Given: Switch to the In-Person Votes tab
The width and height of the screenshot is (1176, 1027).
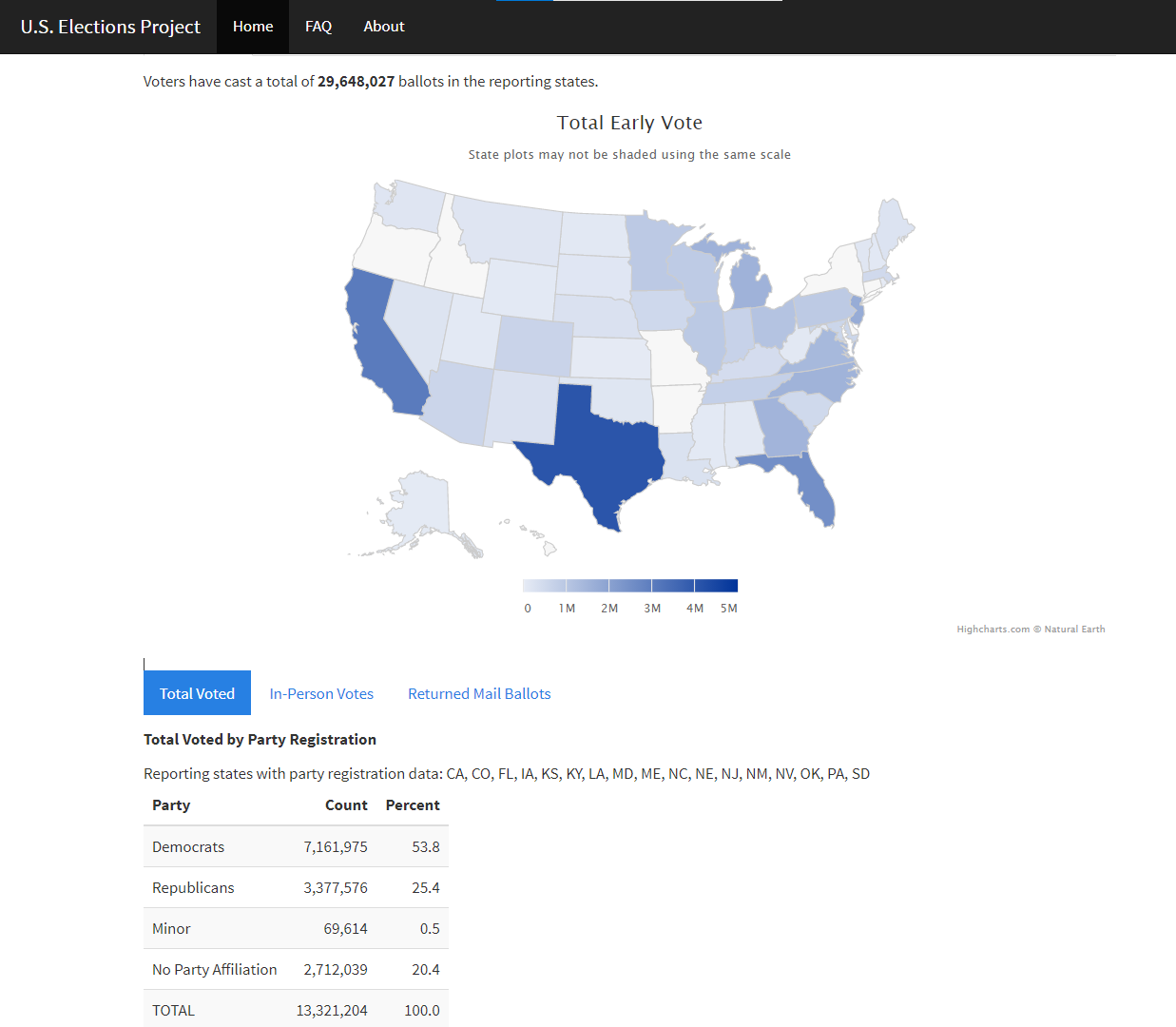Looking at the screenshot, I should (x=321, y=693).
